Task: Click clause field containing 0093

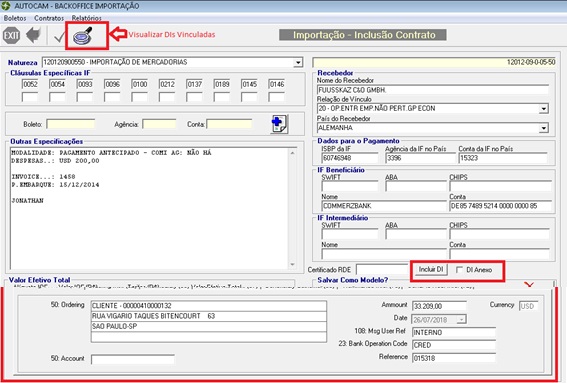Action: pyautogui.click(x=85, y=84)
